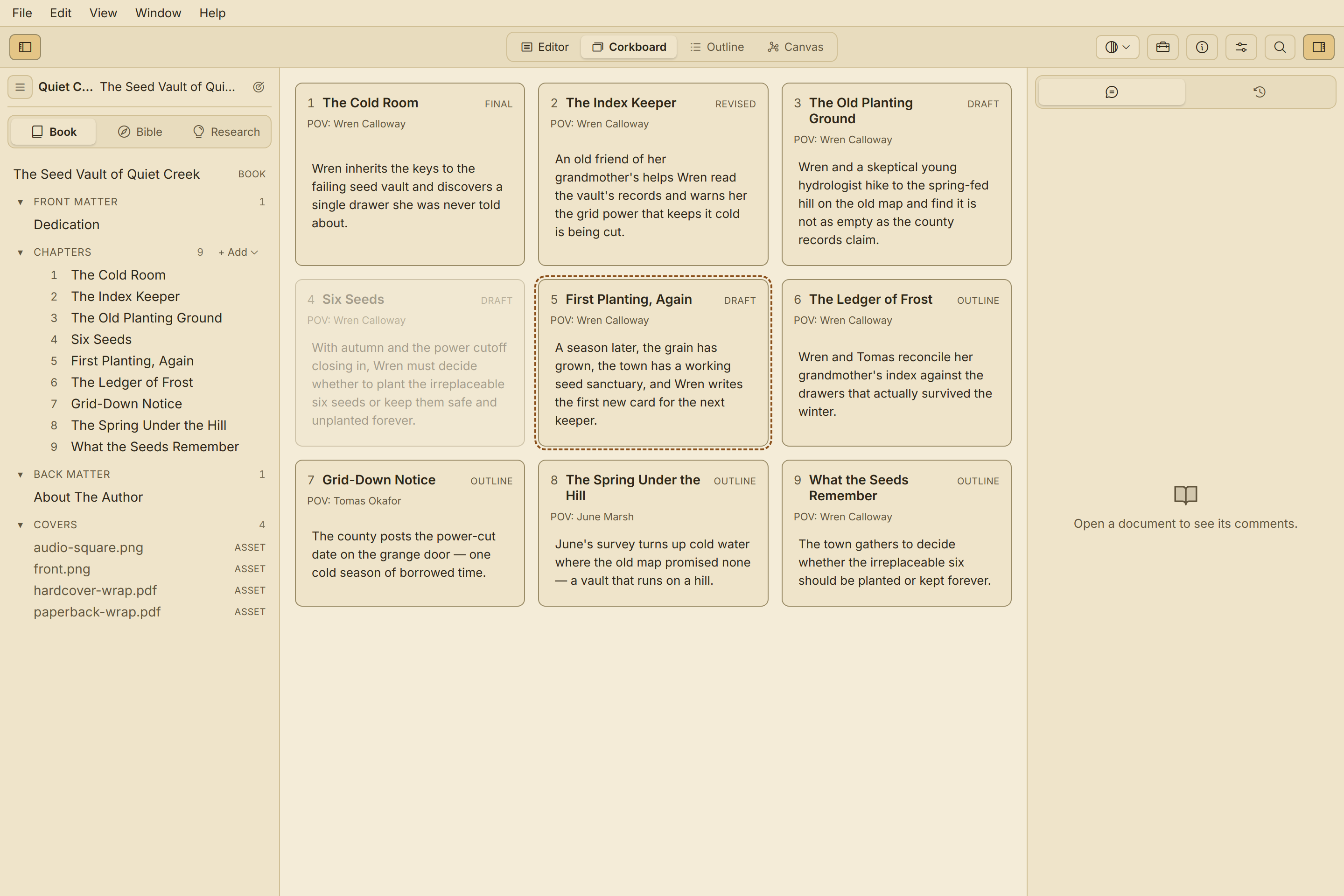Open the Help menu
Image resolution: width=1344 pixels, height=896 pixels.
click(x=213, y=13)
